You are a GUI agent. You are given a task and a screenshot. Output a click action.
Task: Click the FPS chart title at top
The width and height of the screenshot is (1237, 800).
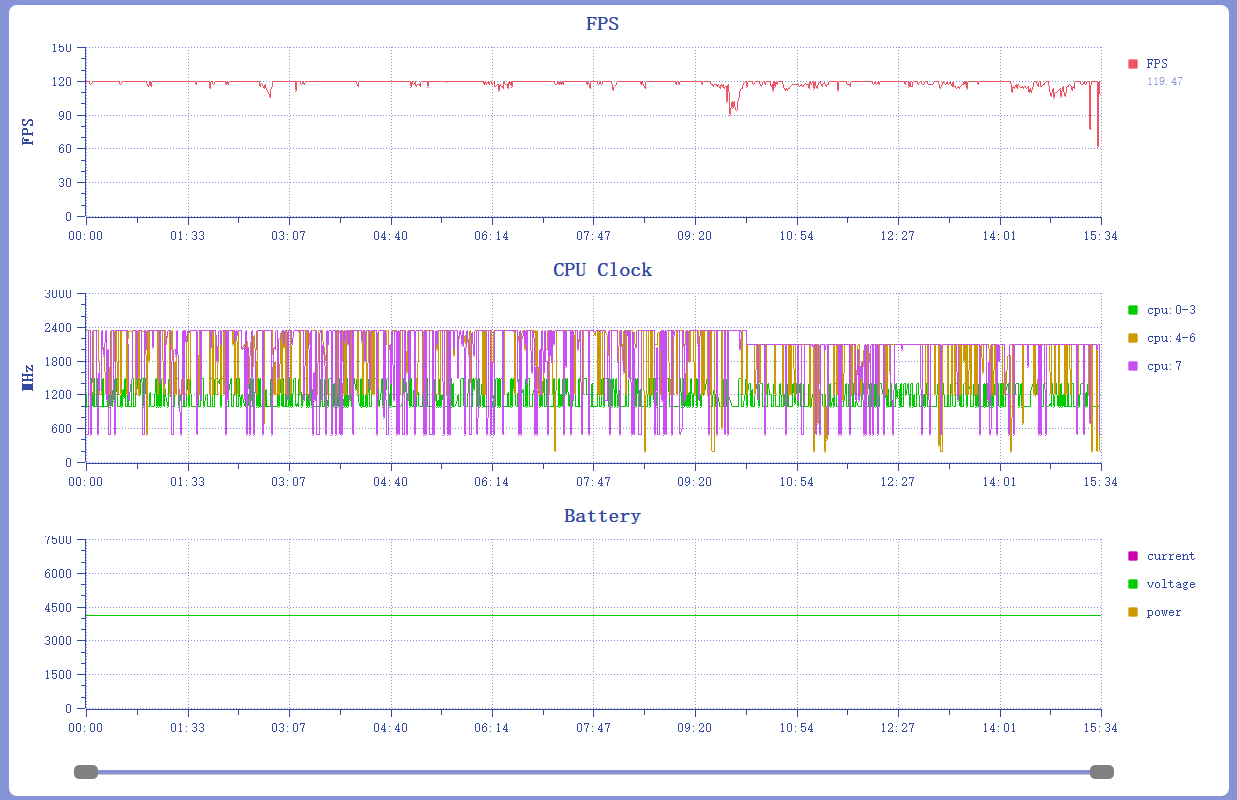pyautogui.click(x=602, y=24)
